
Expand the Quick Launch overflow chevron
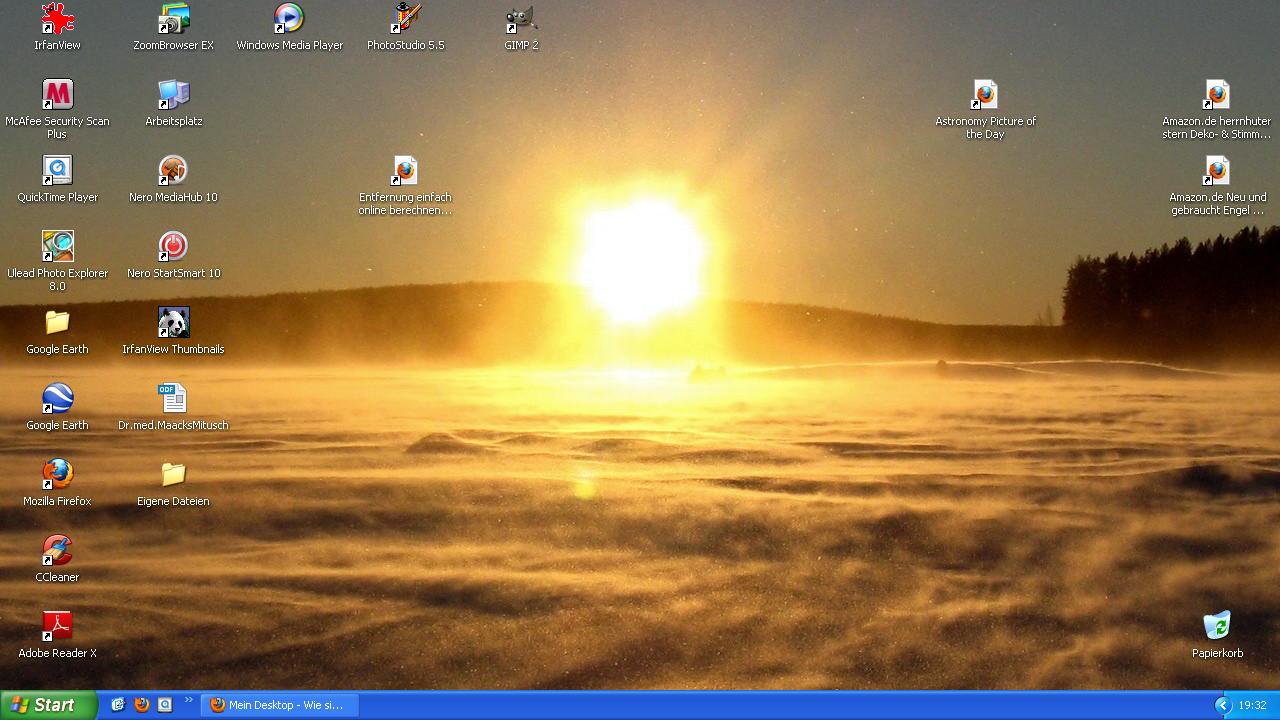pyautogui.click(x=188, y=700)
